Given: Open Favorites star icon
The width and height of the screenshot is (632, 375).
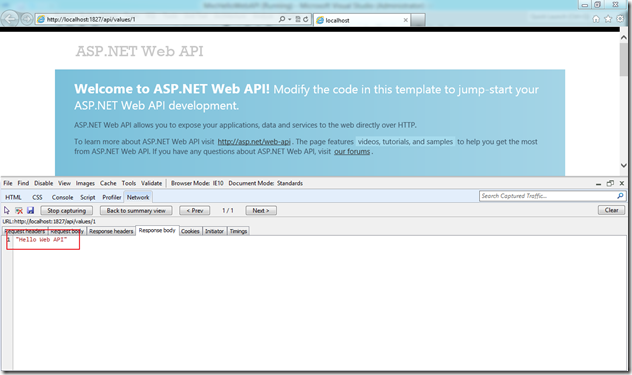Looking at the screenshot, I should coord(608,19).
